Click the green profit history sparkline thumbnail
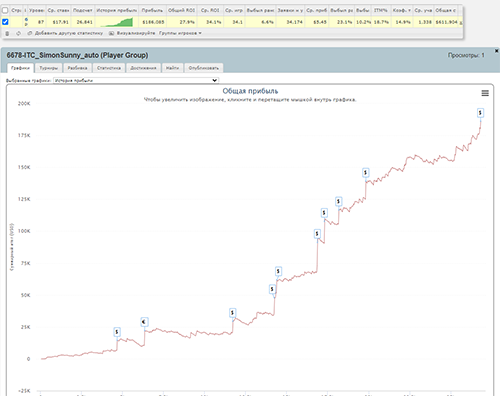The image size is (500, 396). tap(117, 22)
